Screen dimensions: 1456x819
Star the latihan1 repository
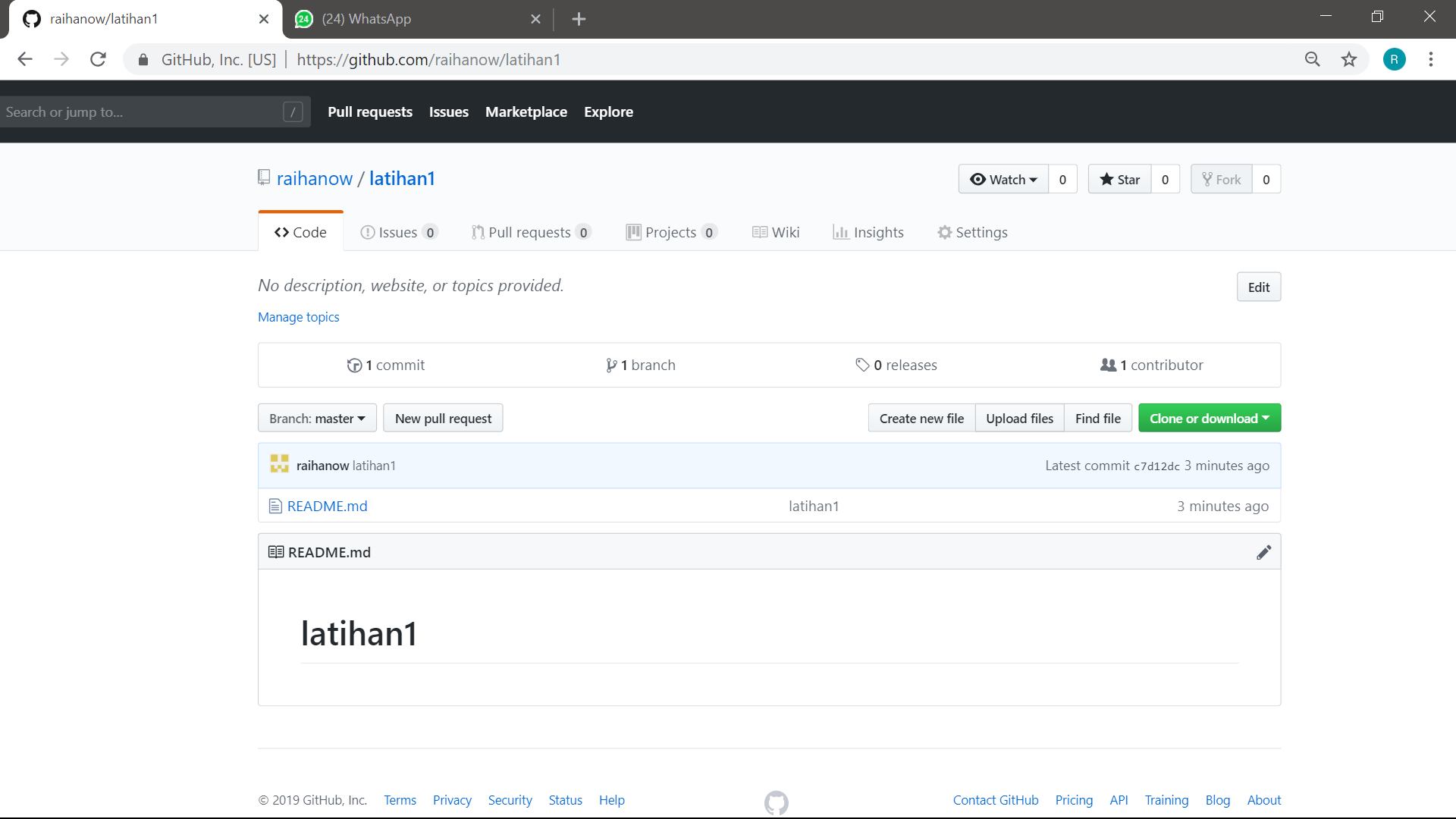click(1120, 179)
